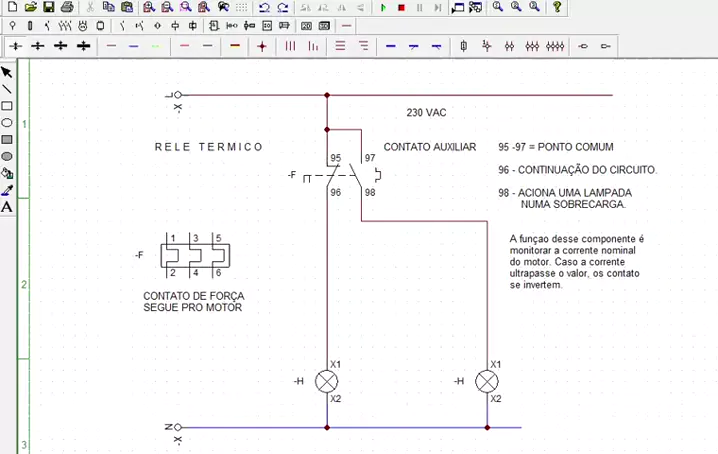Select the arrow pointer tool

pyautogui.click(x=7, y=72)
